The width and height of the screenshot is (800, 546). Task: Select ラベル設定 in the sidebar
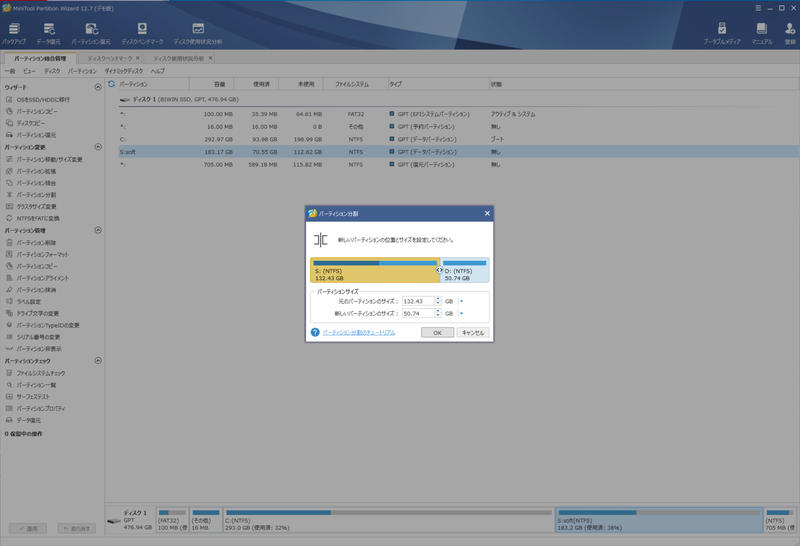point(29,301)
